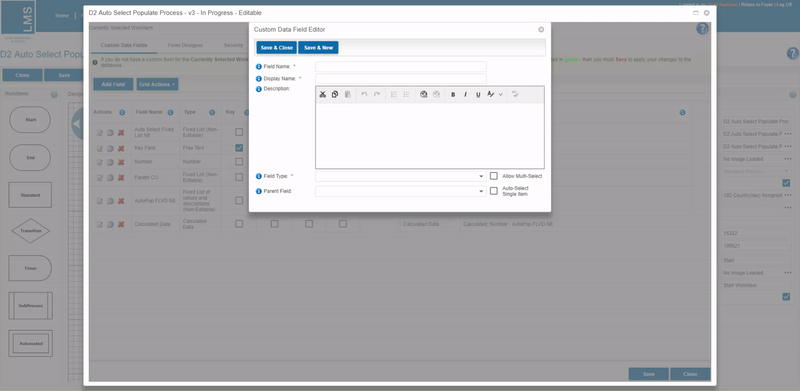Open the Parent Field dropdown

(x=401, y=191)
